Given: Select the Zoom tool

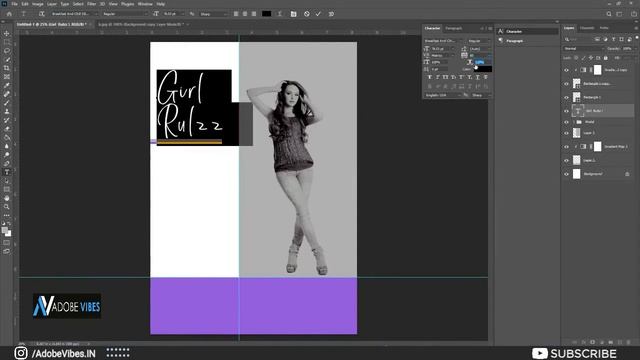Looking at the screenshot, I should tap(7, 207).
